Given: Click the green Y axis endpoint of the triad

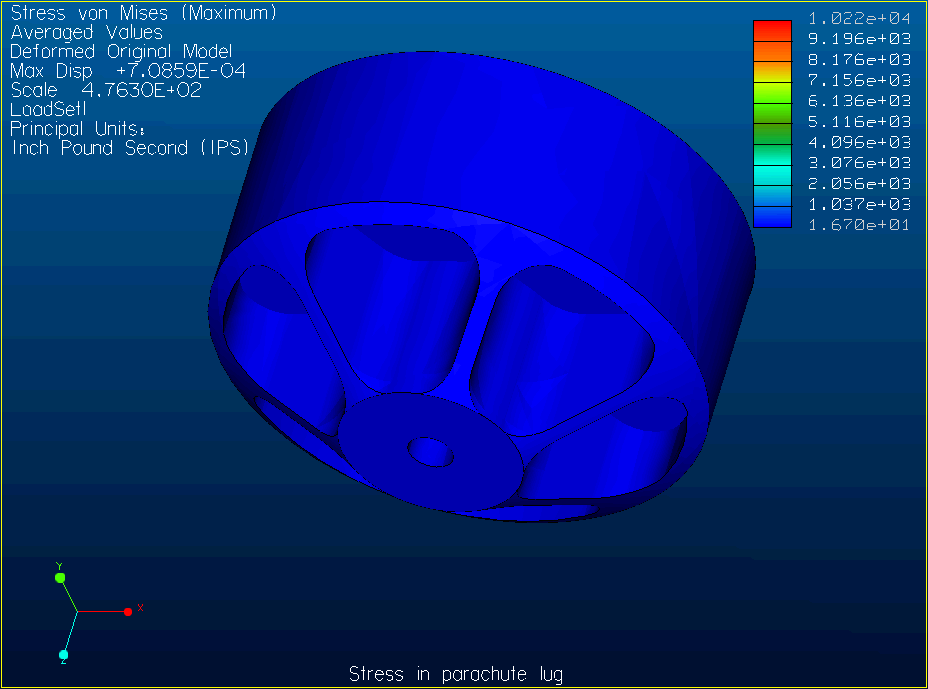Looking at the screenshot, I should coord(60,577).
